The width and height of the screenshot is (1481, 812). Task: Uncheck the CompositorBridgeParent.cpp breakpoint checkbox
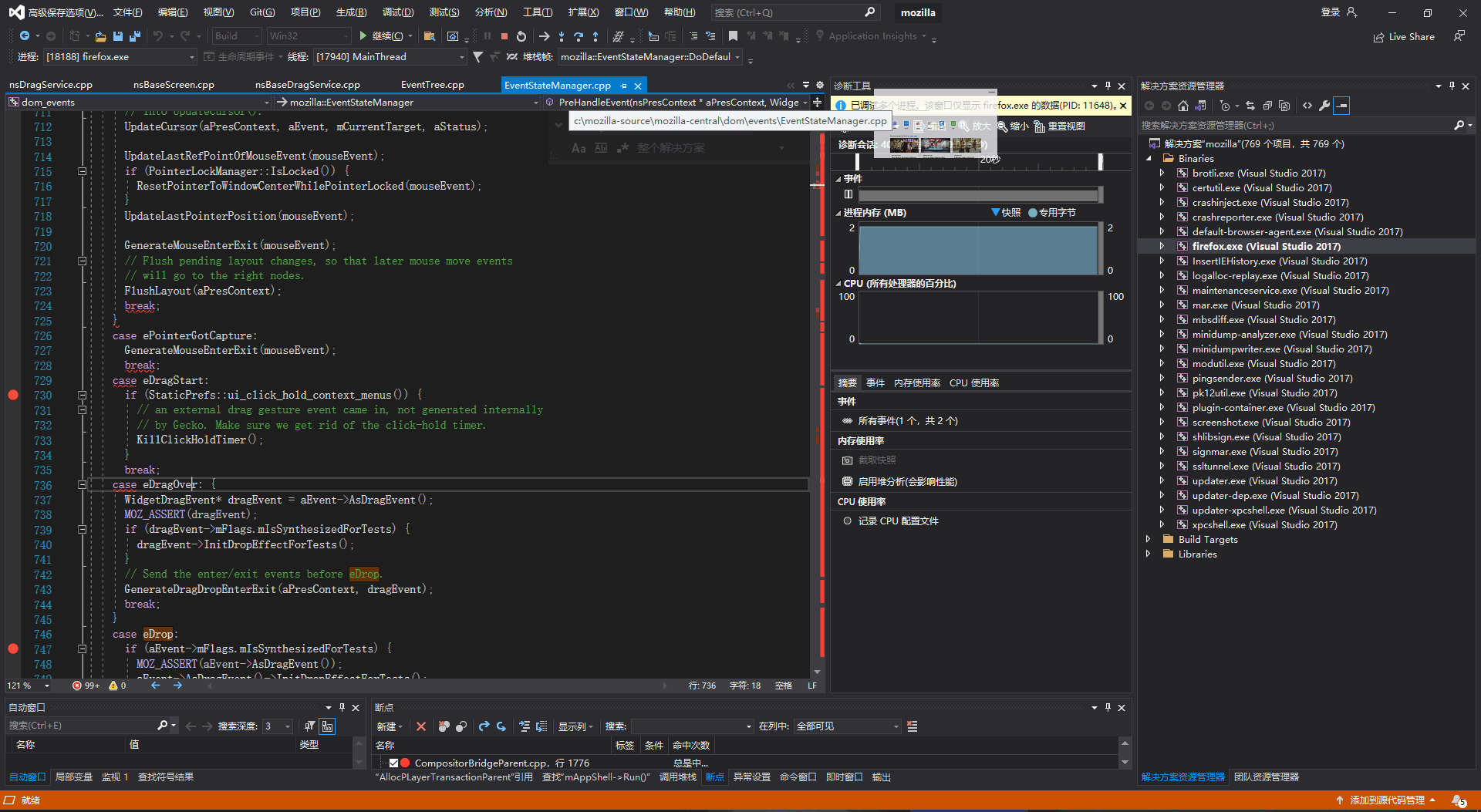393,763
